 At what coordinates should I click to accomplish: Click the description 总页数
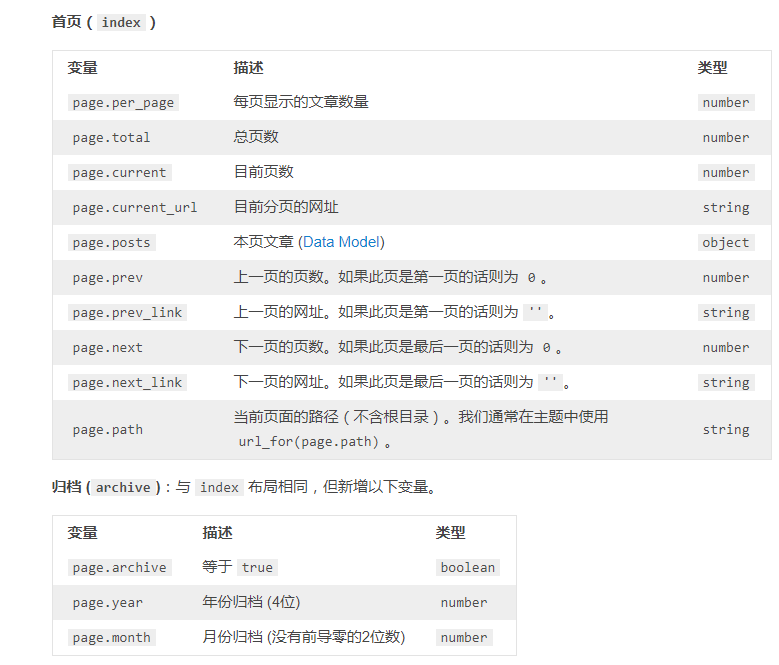(x=256, y=137)
